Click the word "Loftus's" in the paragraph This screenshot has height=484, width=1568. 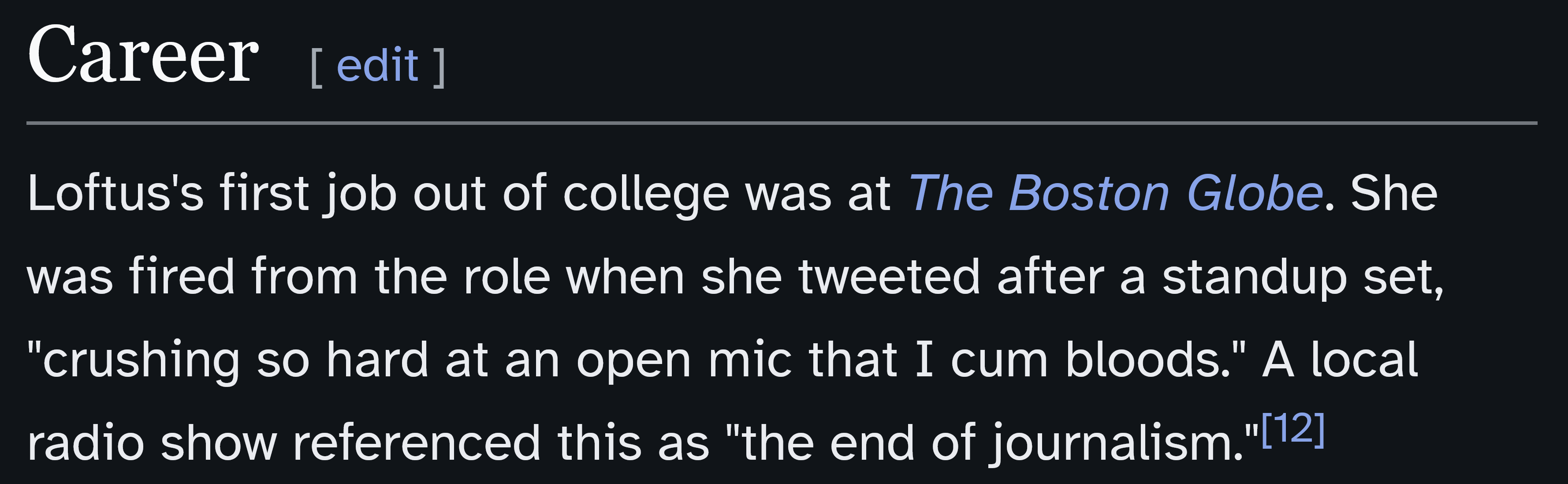coord(115,194)
